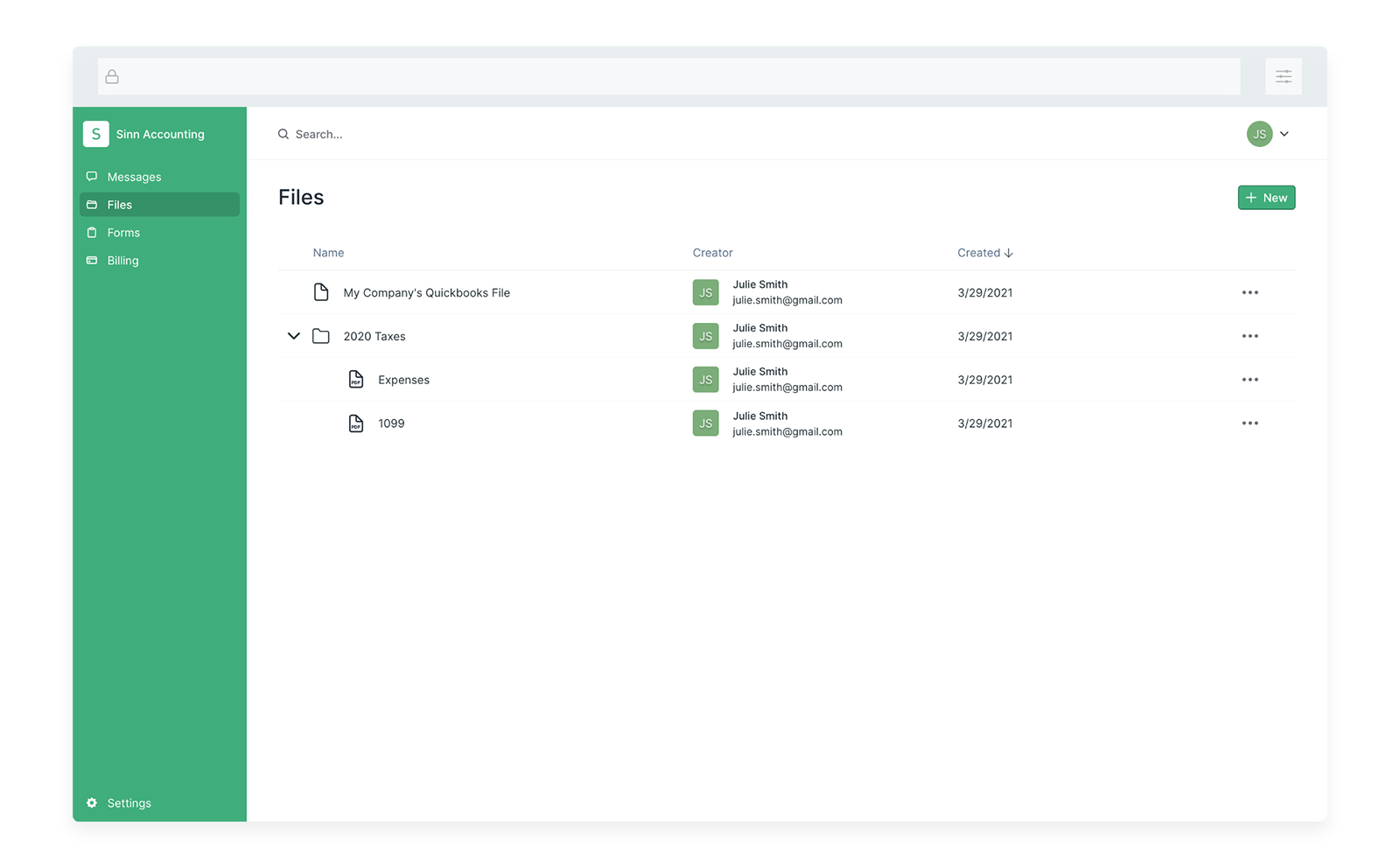Click the address bar lock icon
The width and height of the screenshot is (1400, 868).
pyautogui.click(x=112, y=77)
